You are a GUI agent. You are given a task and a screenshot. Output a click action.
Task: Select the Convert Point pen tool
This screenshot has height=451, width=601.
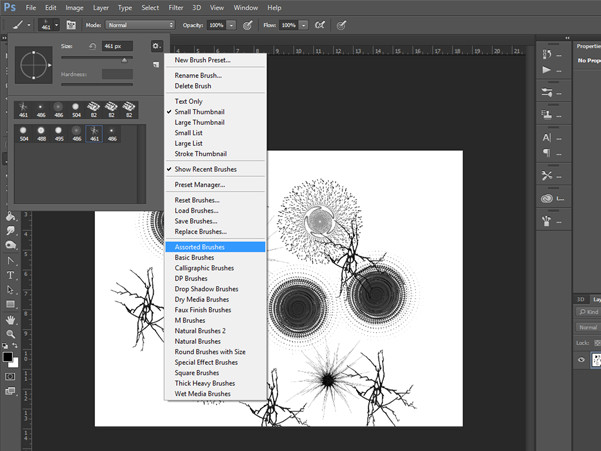click(10, 261)
